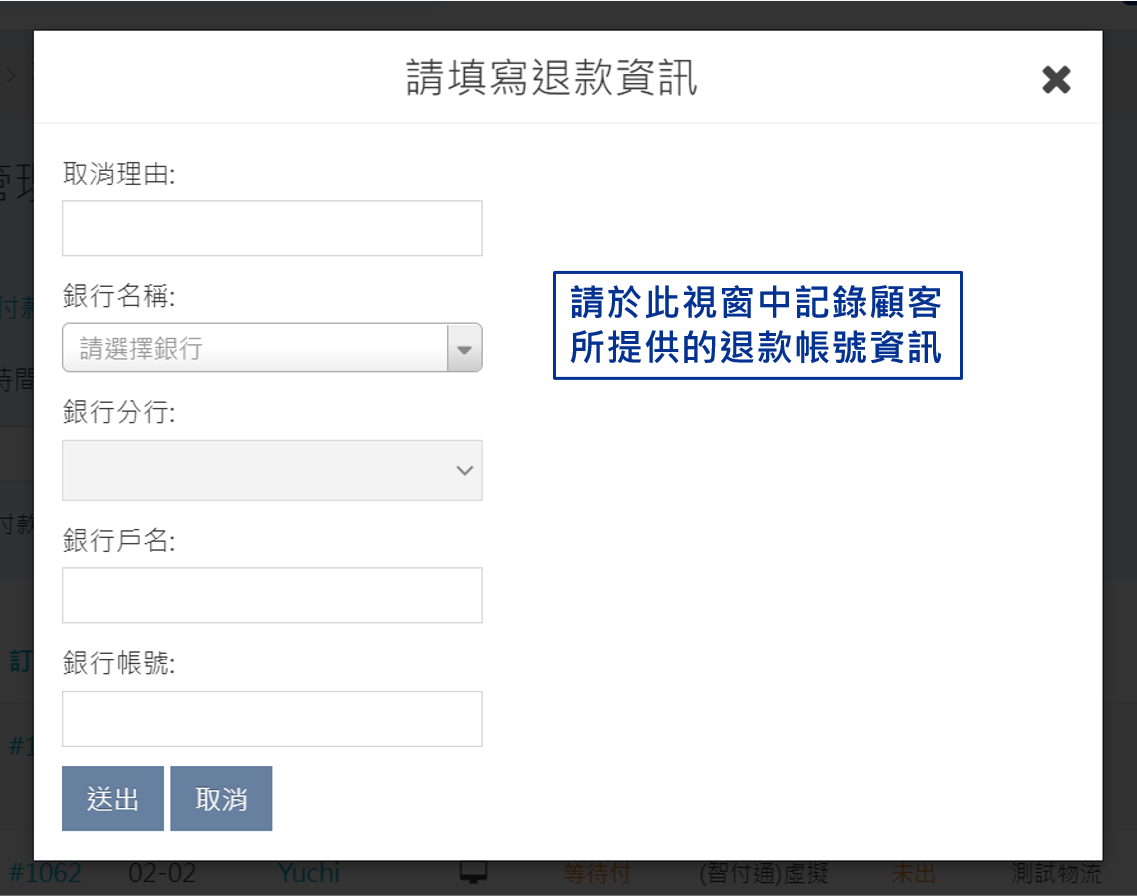
Task: Click the chevron on 銀行分行 select
Action: pyautogui.click(x=464, y=470)
